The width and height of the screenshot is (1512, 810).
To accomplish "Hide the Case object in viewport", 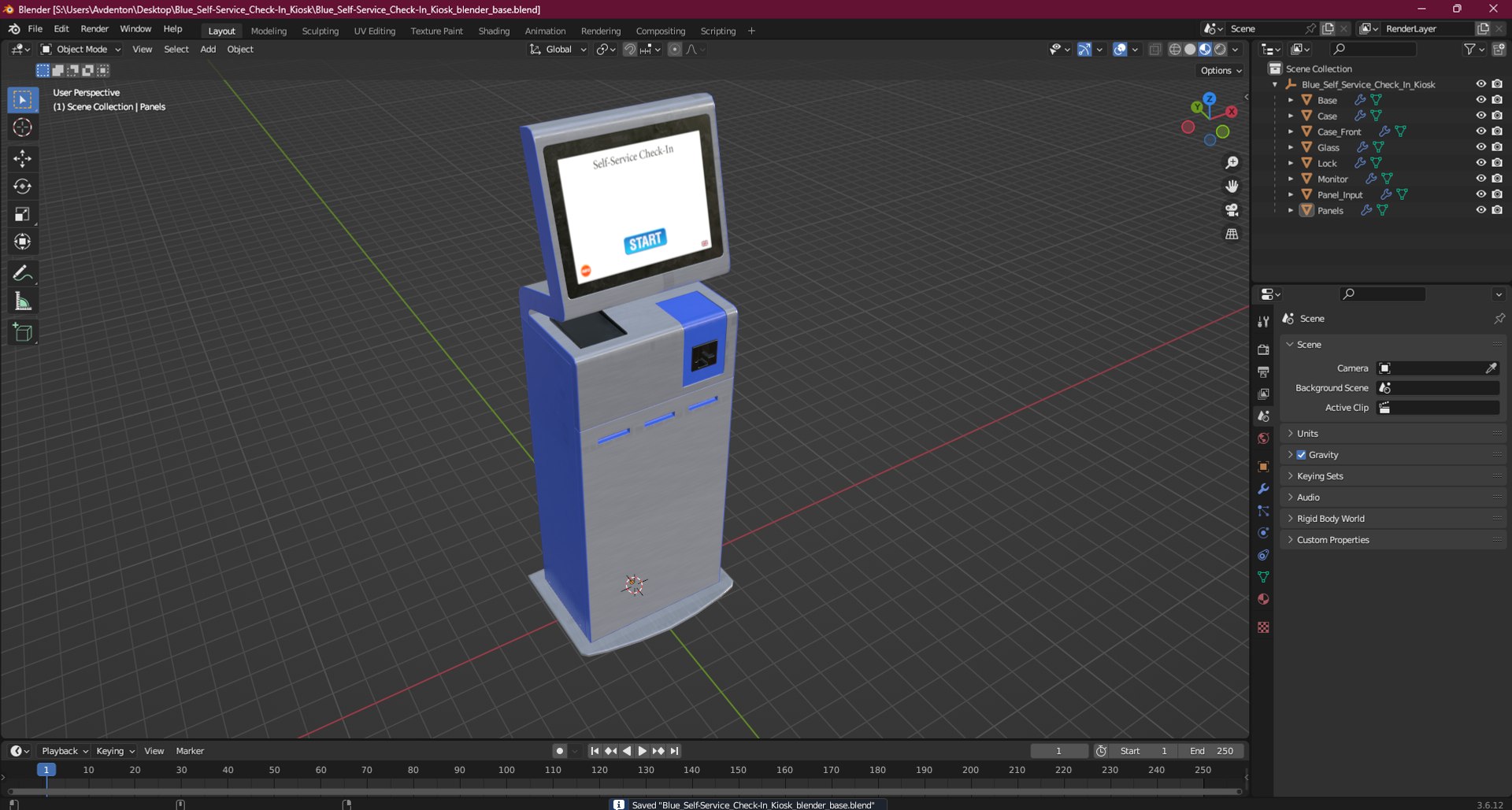I will pos(1480,116).
